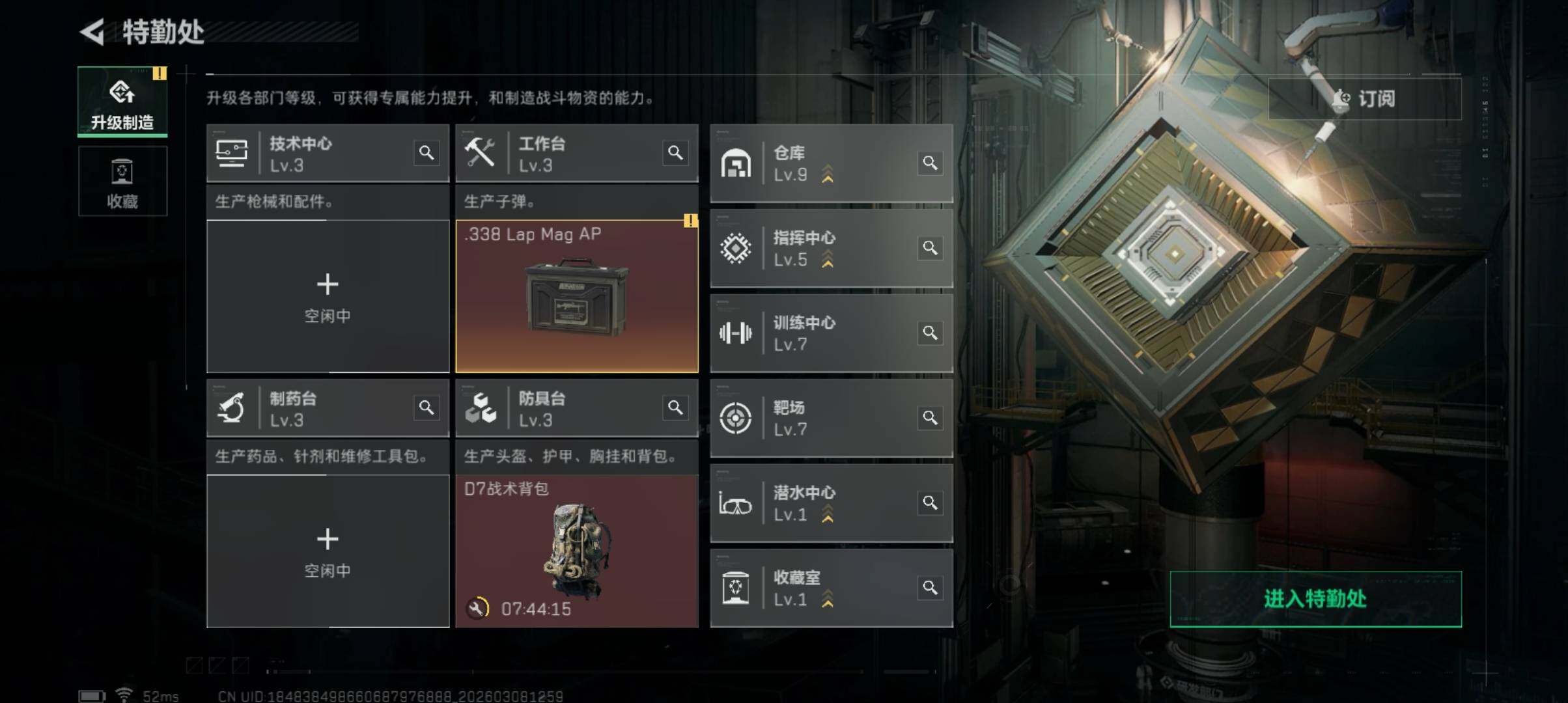Click the 潜水中心 diving goggles icon
Image resolution: width=1568 pixels, height=703 pixels.
coord(736,503)
